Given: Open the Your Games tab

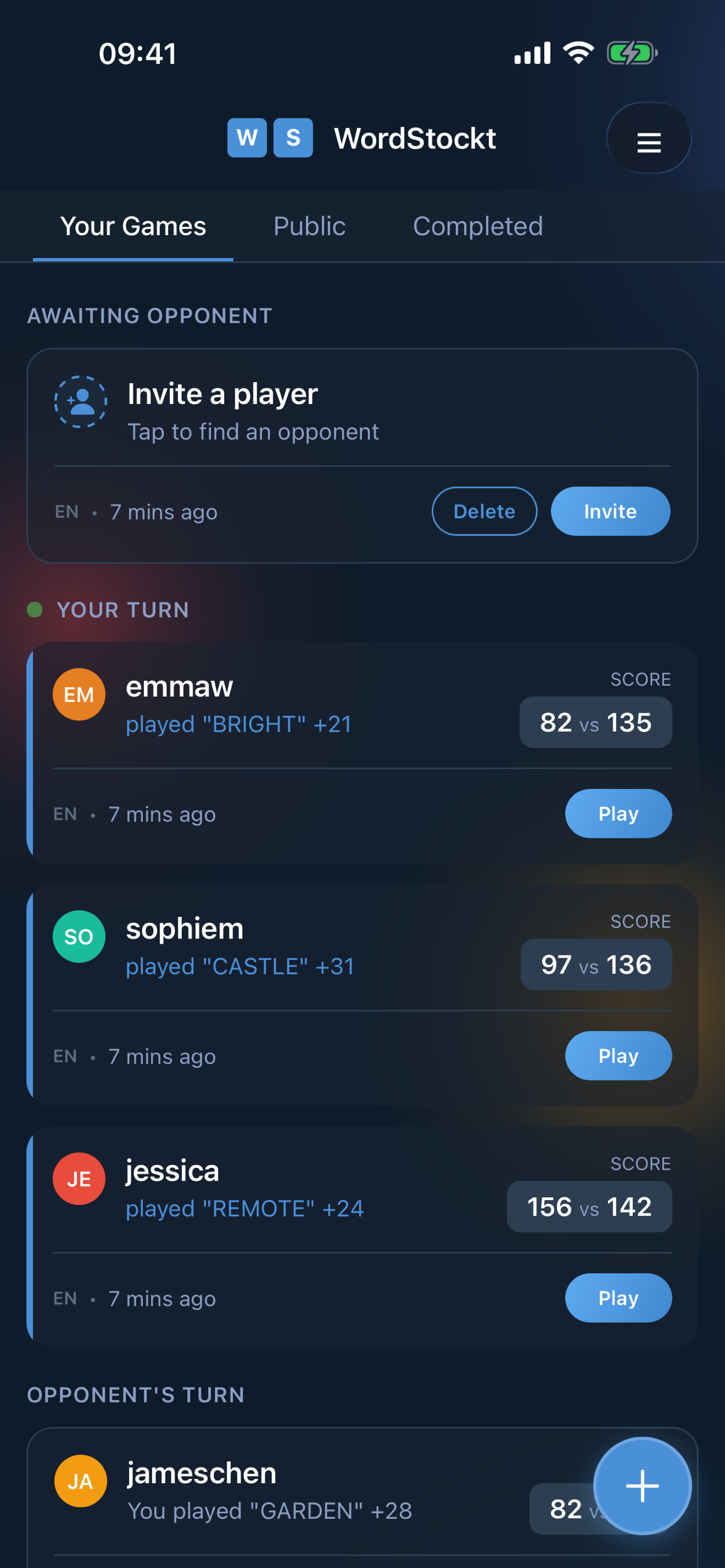Looking at the screenshot, I should click(x=133, y=226).
